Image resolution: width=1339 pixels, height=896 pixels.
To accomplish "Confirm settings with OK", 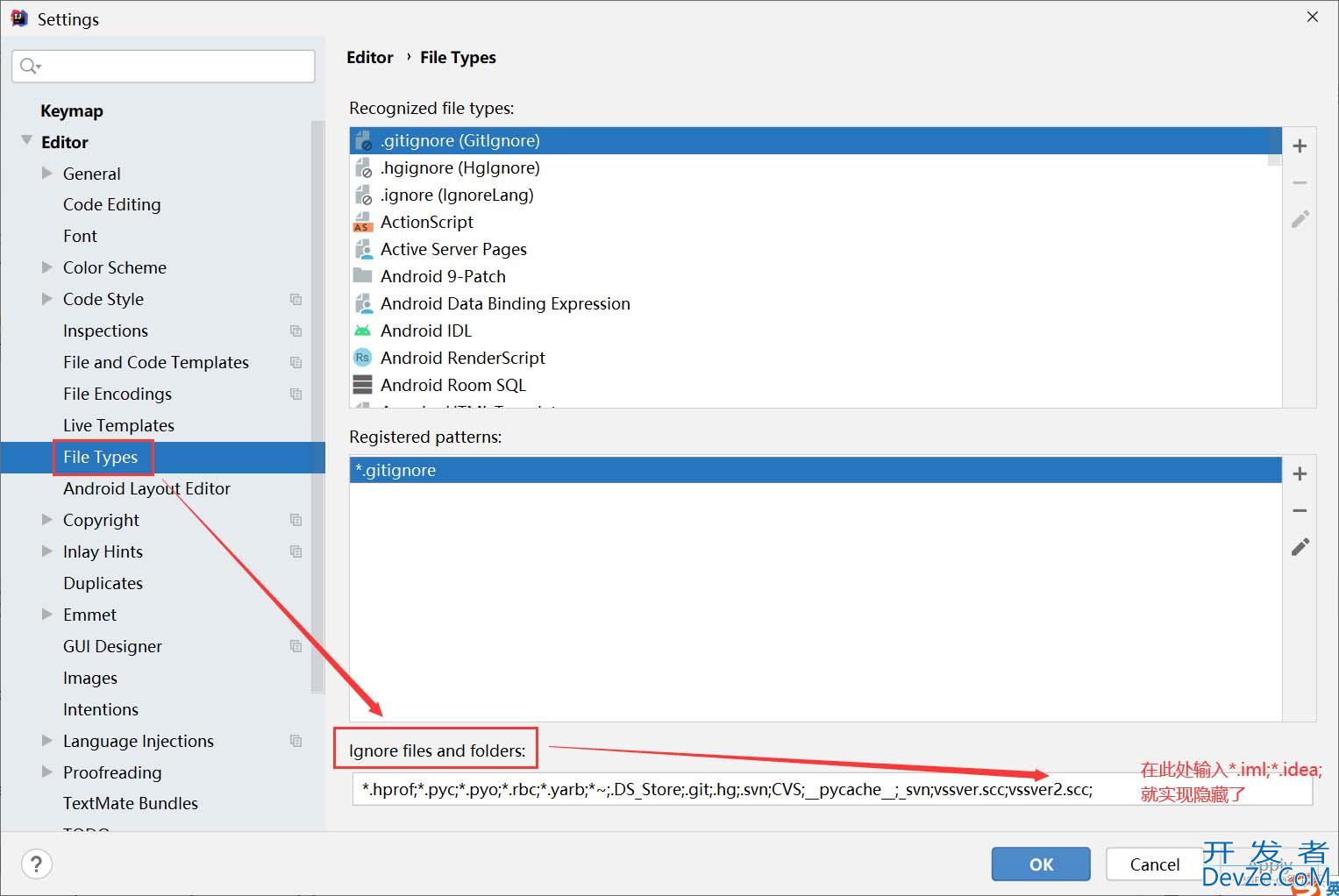I will click(1041, 864).
